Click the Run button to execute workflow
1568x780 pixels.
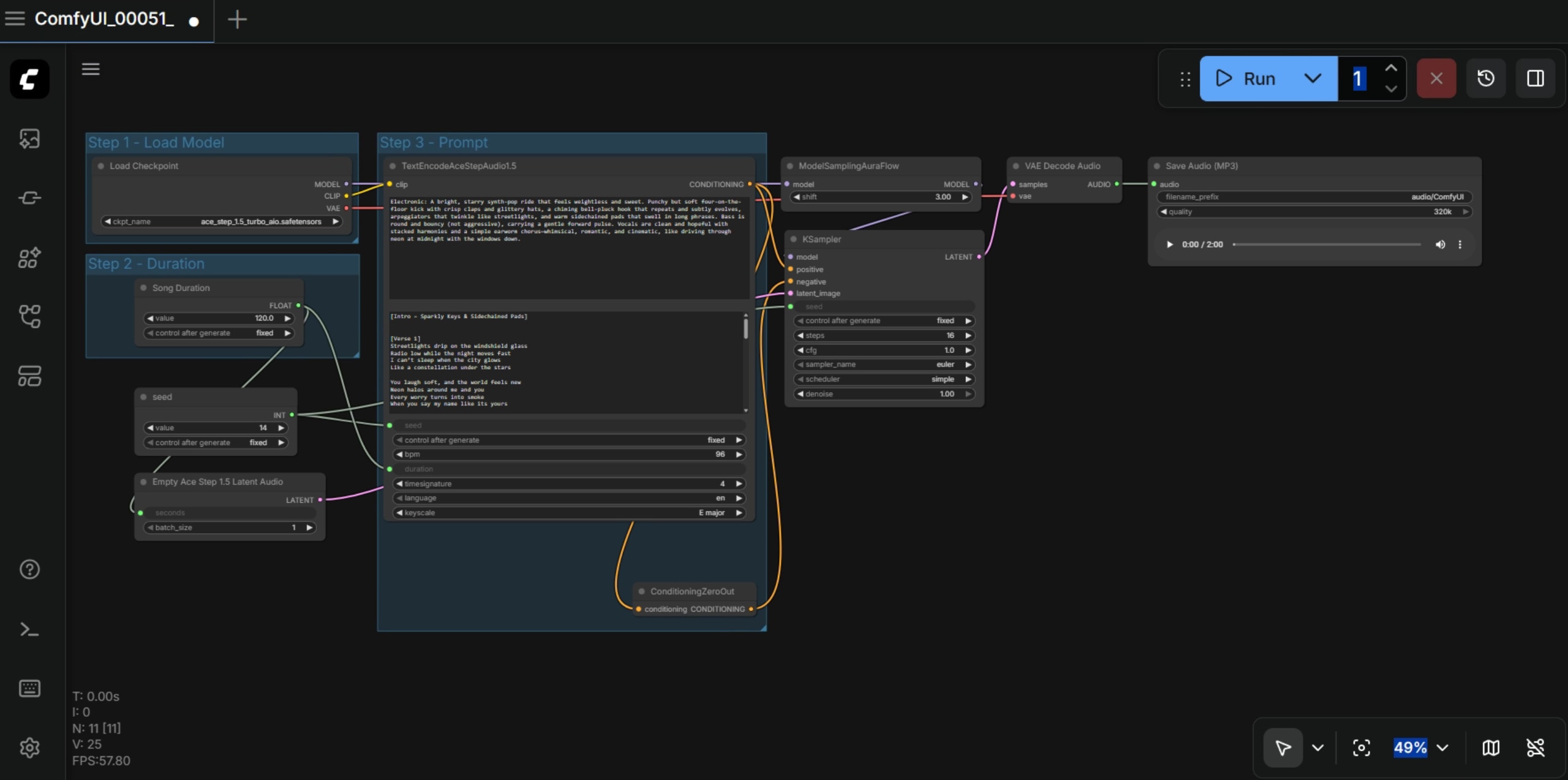point(1249,78)
